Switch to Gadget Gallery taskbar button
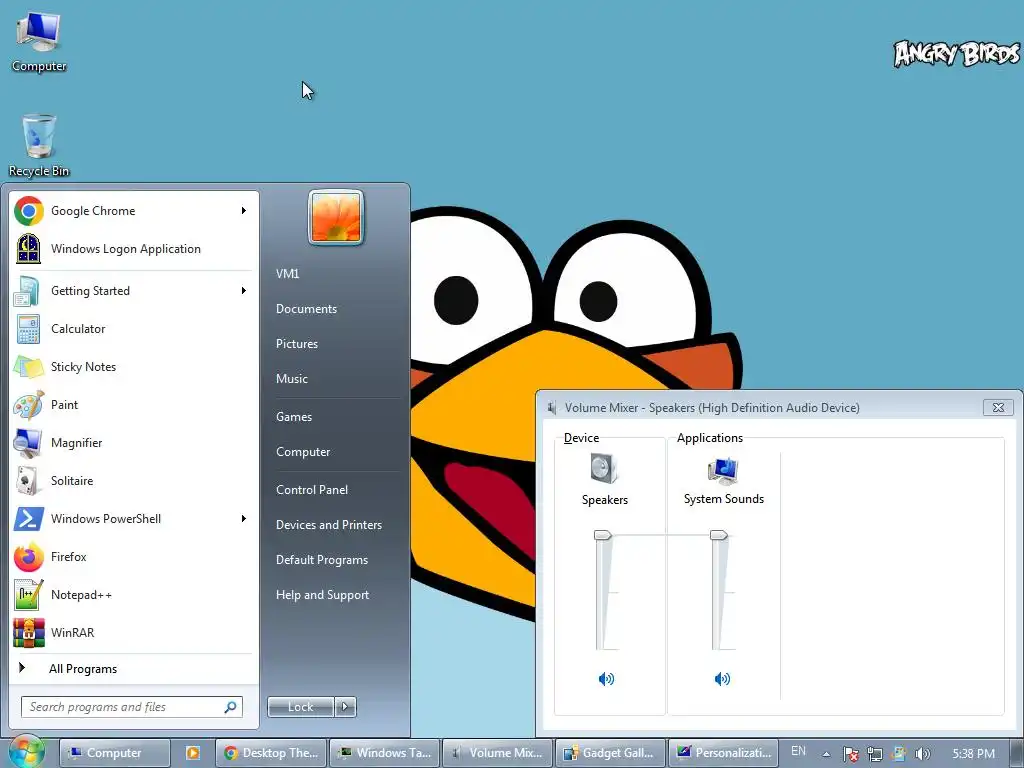This screenshot has width=1024, height=768. pyautogui.click(x=611, y=753)
